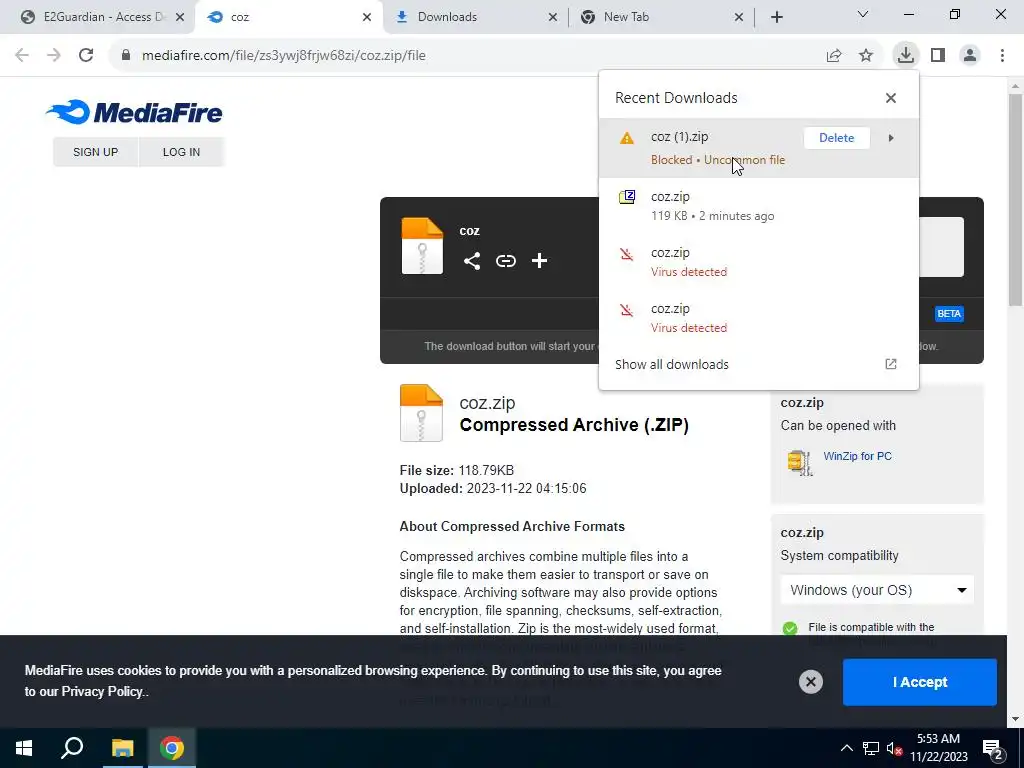Click the muted volume icon in tray
Viewport: 1024px width, 768px height.
pos(894,748)
